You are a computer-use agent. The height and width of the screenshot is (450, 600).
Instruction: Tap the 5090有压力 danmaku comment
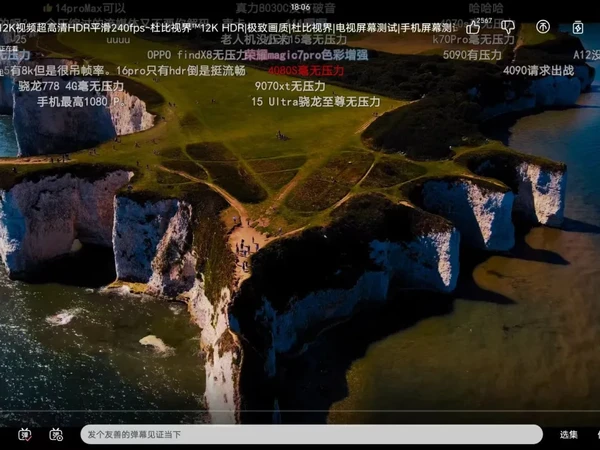point(472,55)
